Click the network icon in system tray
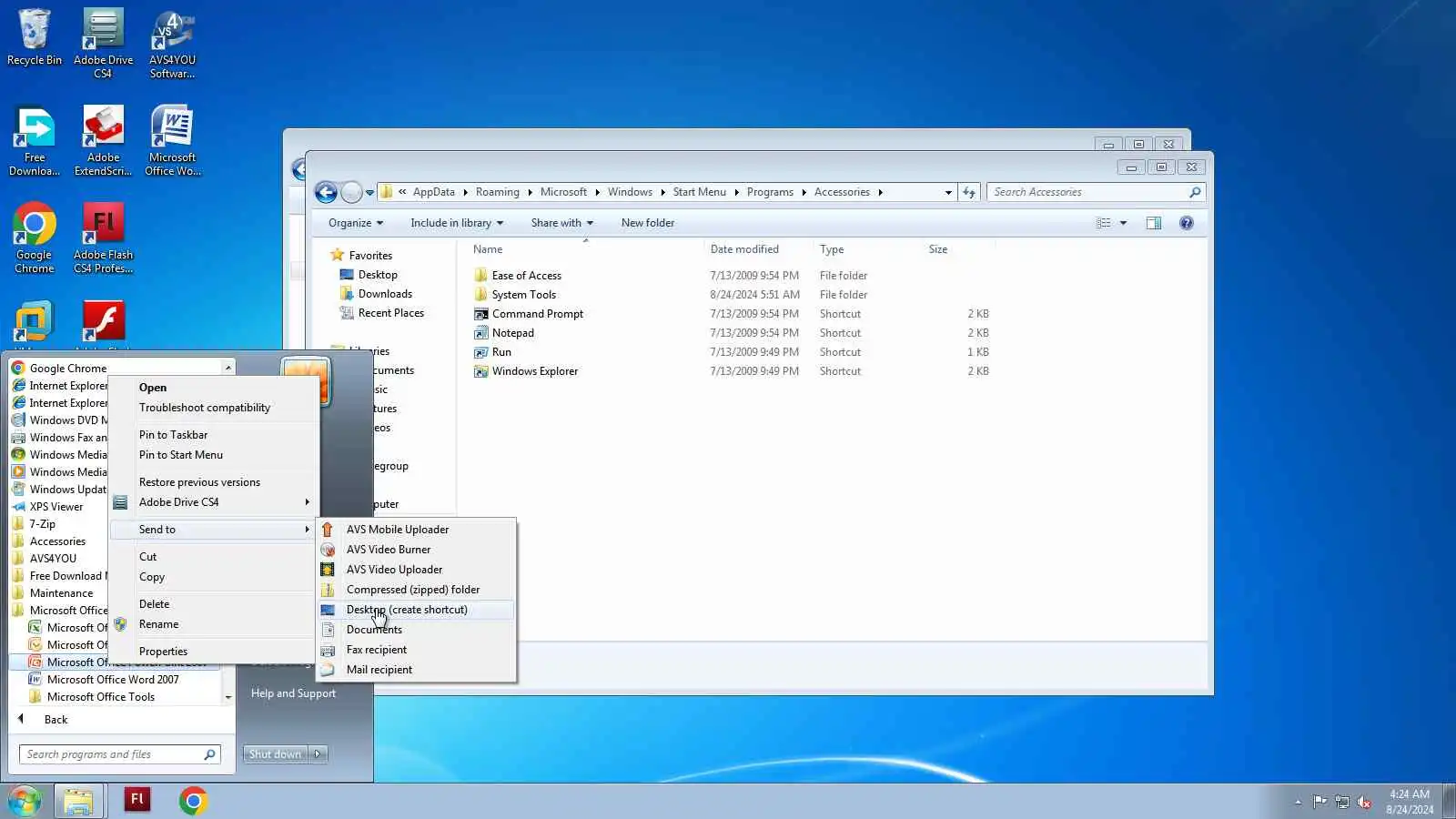The width and height of the screenshot is (1456, 819). (x=1341, y=802)
